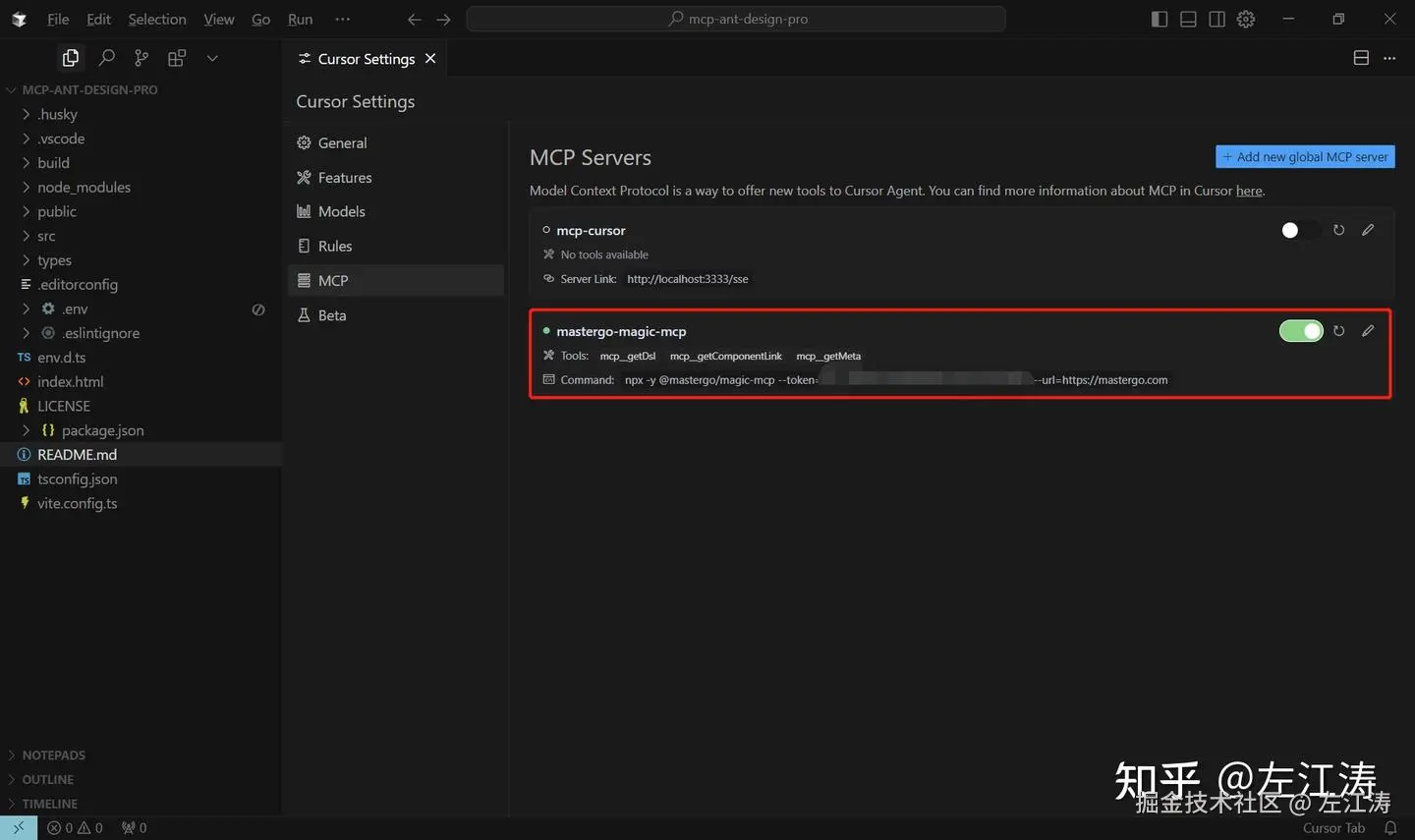
Task: Refresh the mcp-cursor server
Action: pos(1338,230)
